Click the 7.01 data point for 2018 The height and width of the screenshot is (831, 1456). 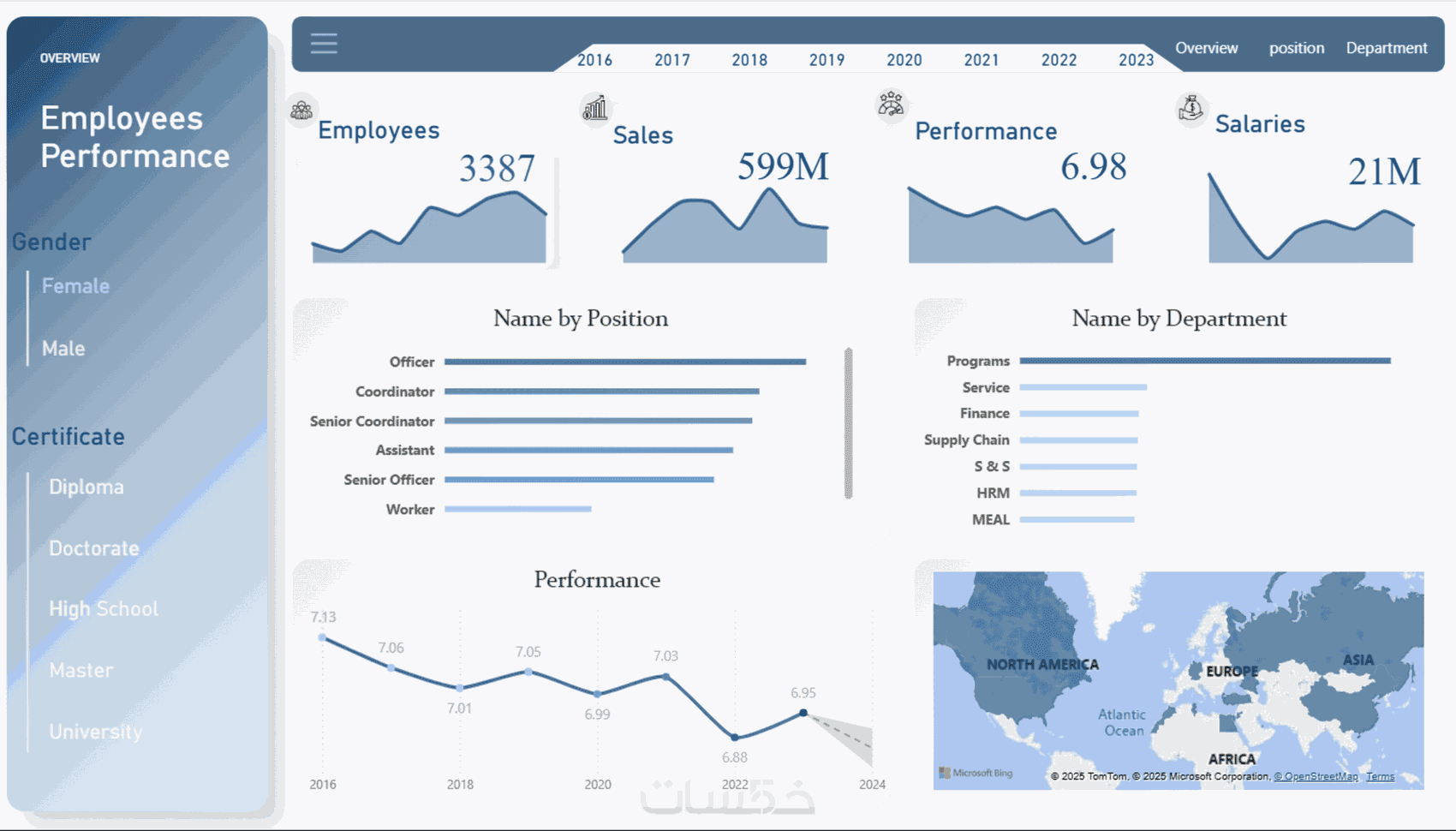click(x=460, y=688)
